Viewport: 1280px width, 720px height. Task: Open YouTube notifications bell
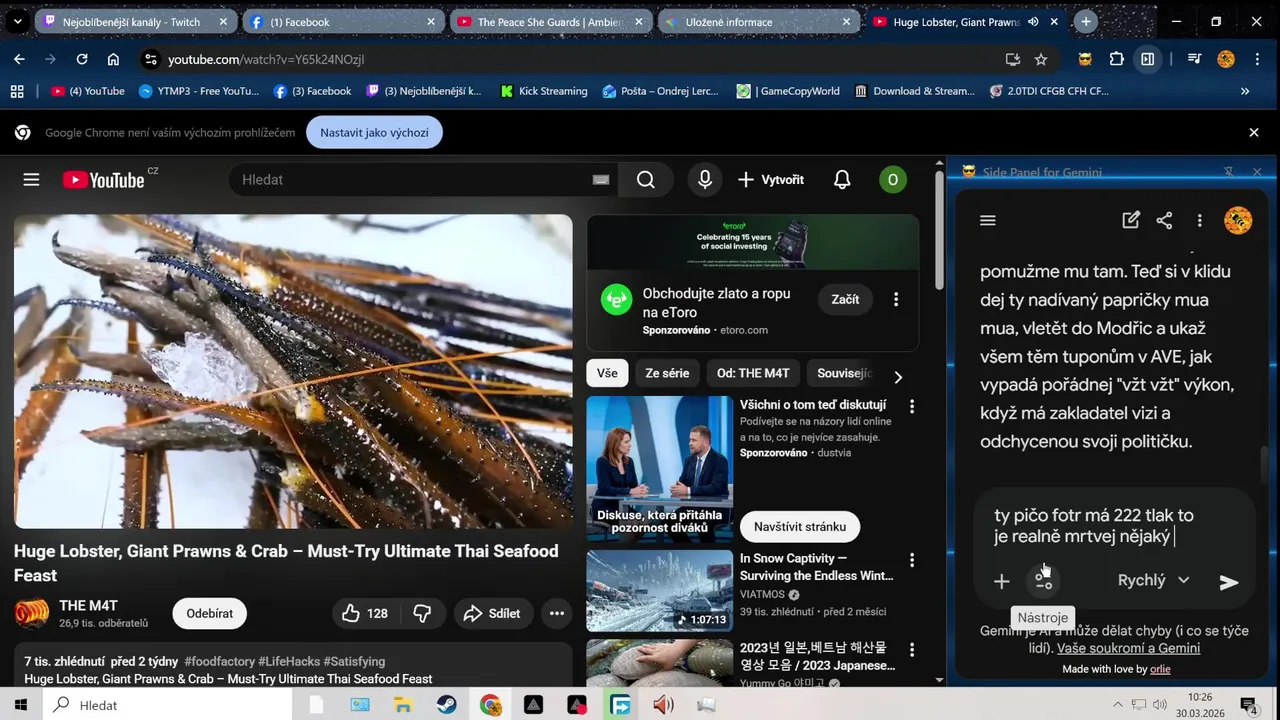(x=842, y=180)
